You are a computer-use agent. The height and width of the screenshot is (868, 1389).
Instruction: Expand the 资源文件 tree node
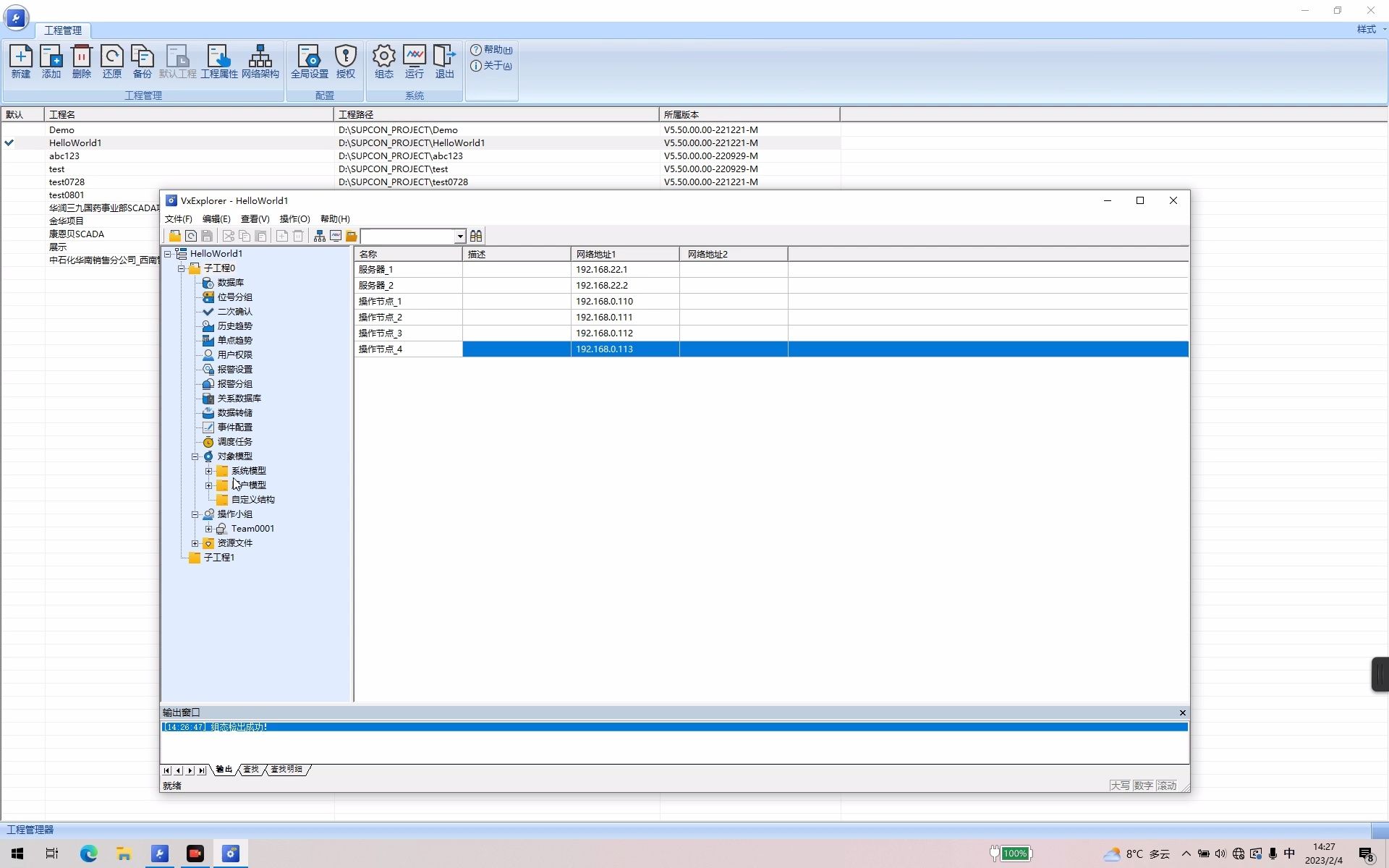195,543
